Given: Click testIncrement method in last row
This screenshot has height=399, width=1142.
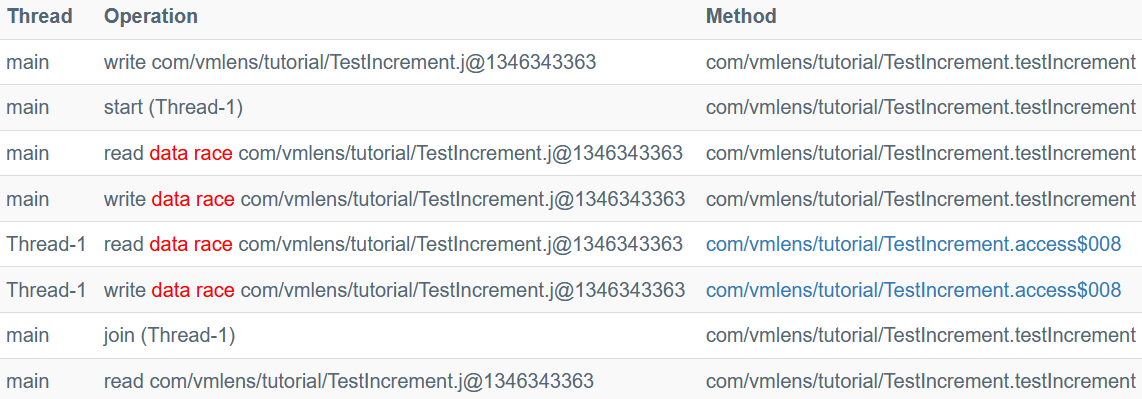Looking at the screenshot, I should tap(921, 381).
